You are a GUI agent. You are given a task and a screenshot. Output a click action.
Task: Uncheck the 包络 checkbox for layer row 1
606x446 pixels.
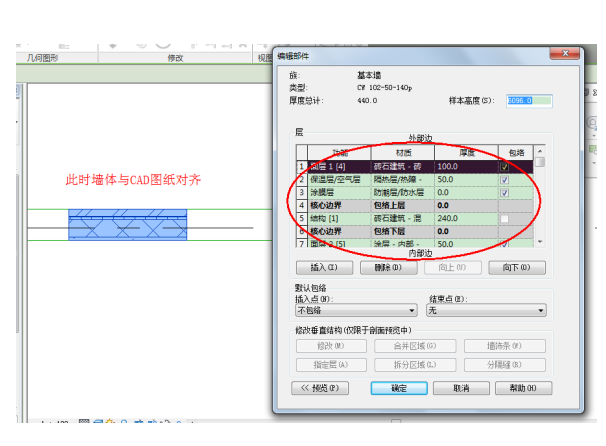click(505, 166)
